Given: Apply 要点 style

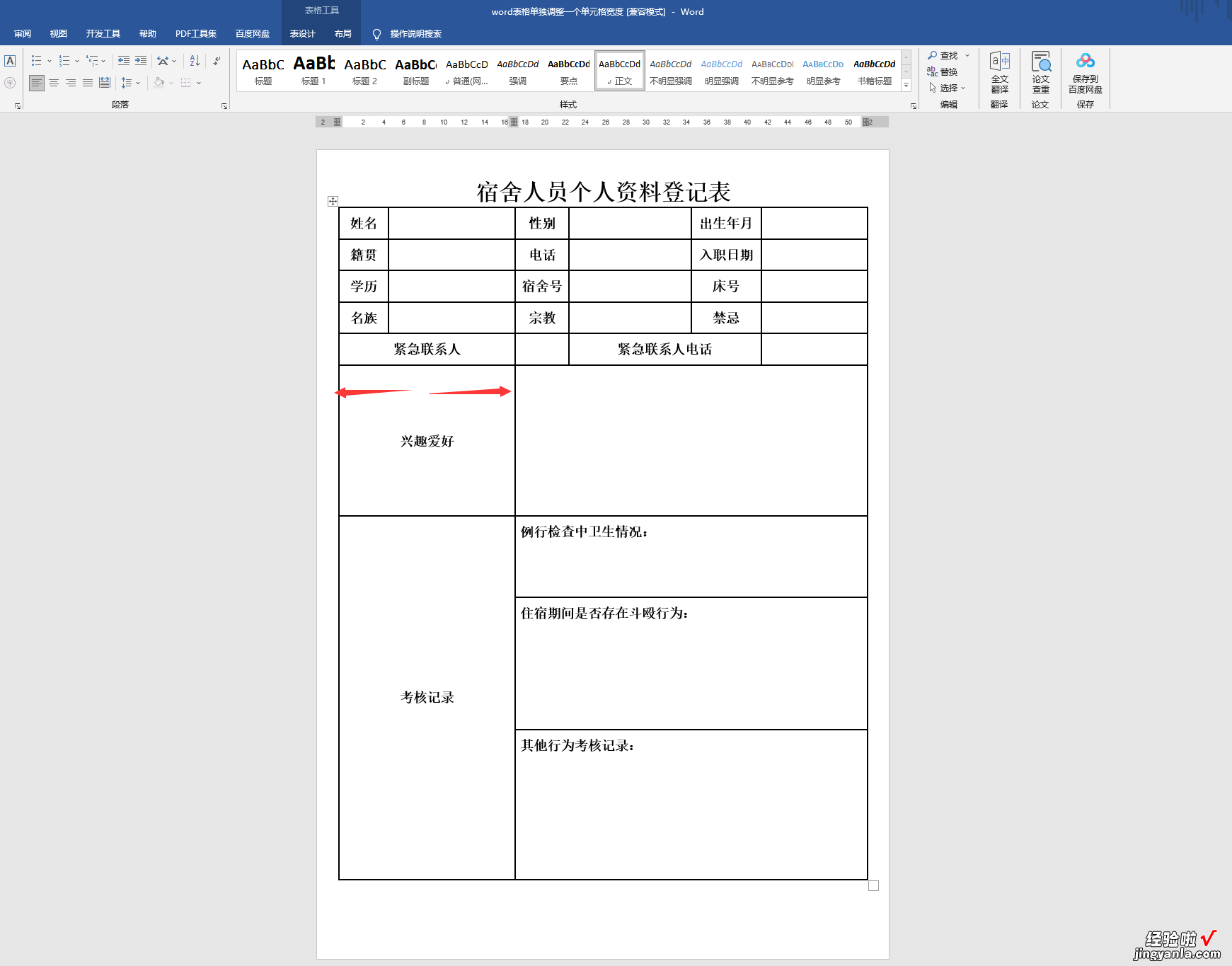Looking at the screenshot, I should 569,71.
